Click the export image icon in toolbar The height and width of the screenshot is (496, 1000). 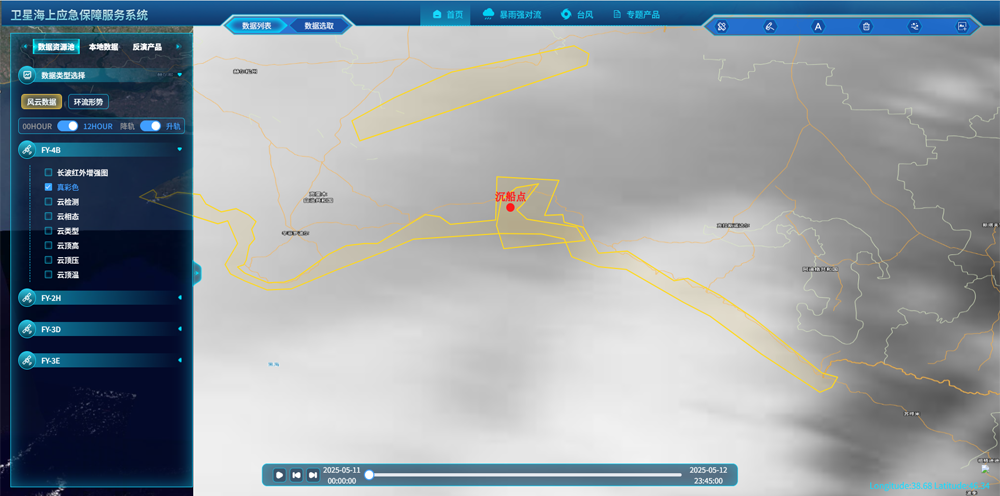click(962, 27)
